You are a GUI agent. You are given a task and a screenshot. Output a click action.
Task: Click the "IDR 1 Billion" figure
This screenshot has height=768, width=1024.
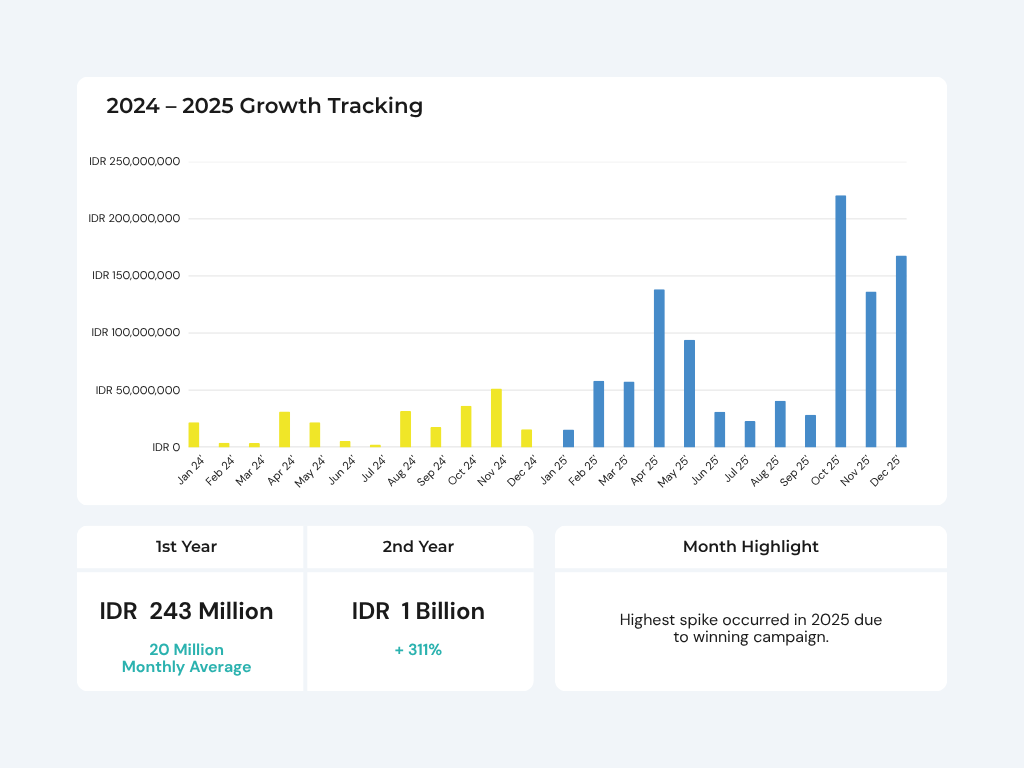[x=418, y=611]
